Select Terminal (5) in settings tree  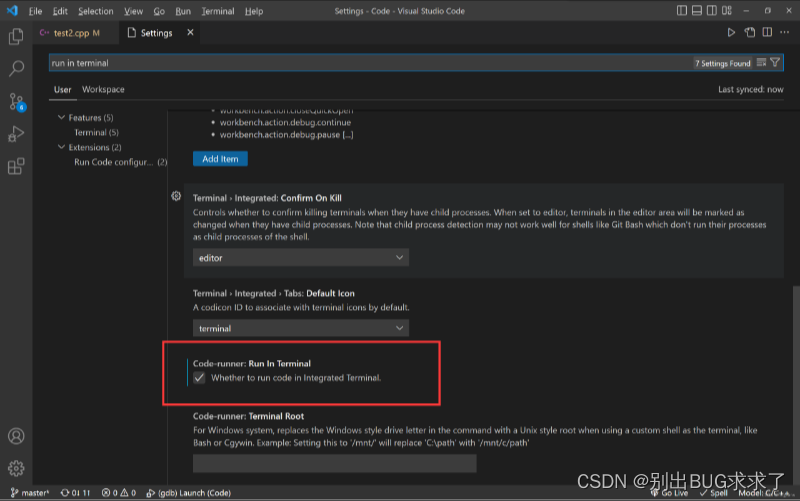click(x=96, y=132)
